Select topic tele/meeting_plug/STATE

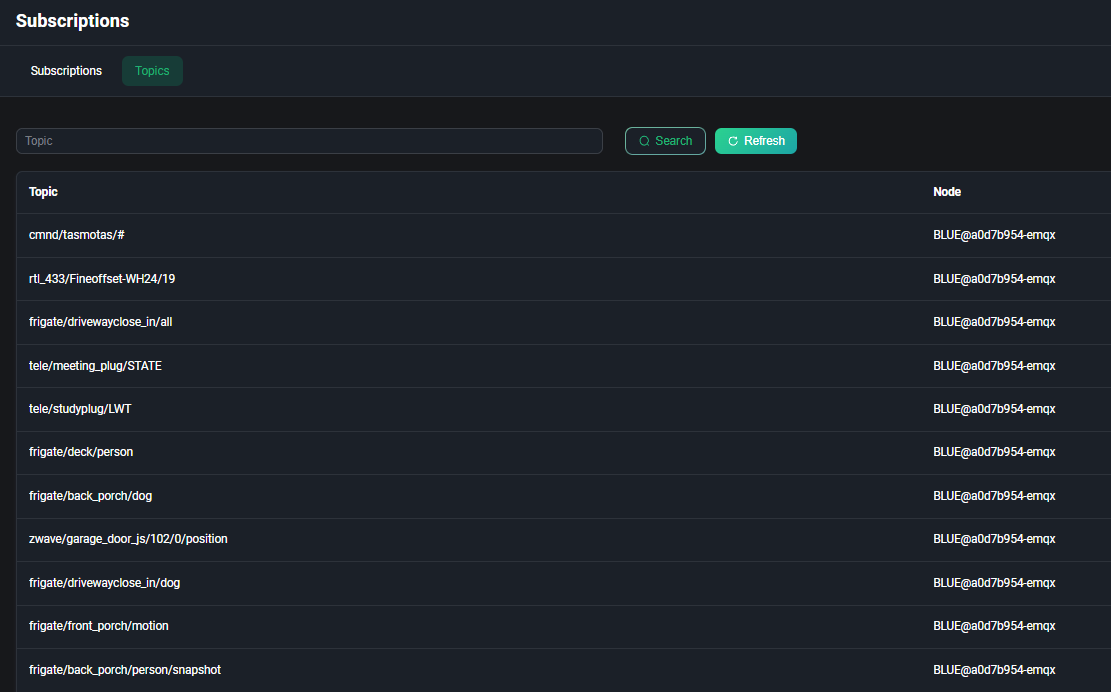tap(96, 366)
